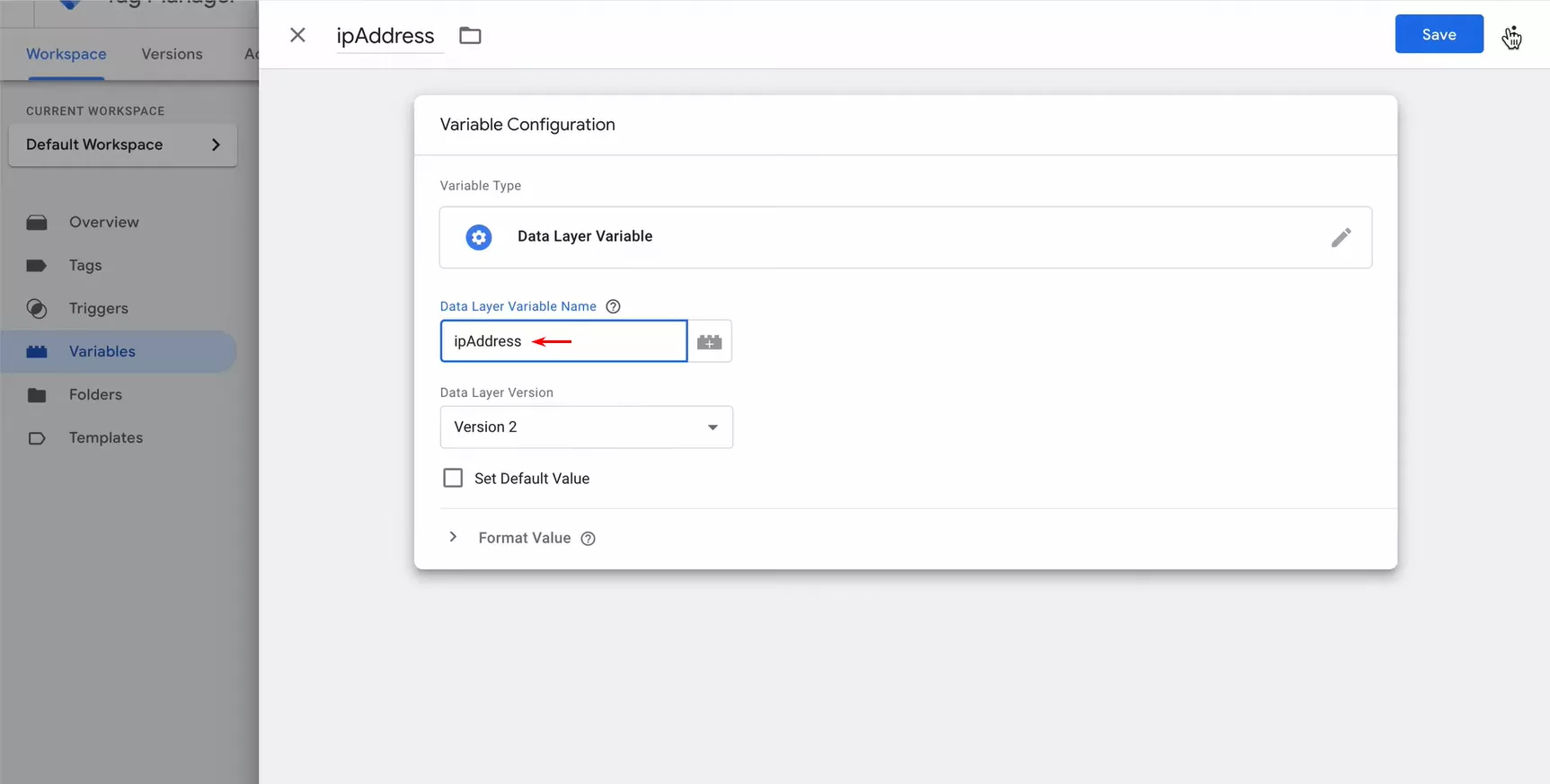Click the Variable Configuration heading
This screenshot has width=1550, height=784.
click(x=527, y=125)
